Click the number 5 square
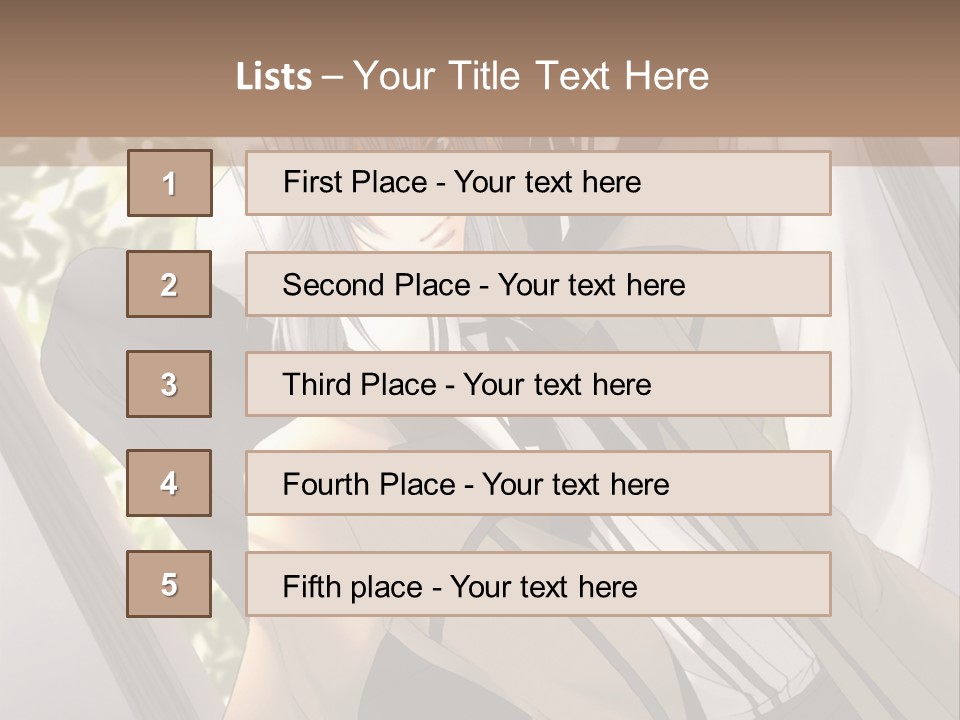 [169, 584]
